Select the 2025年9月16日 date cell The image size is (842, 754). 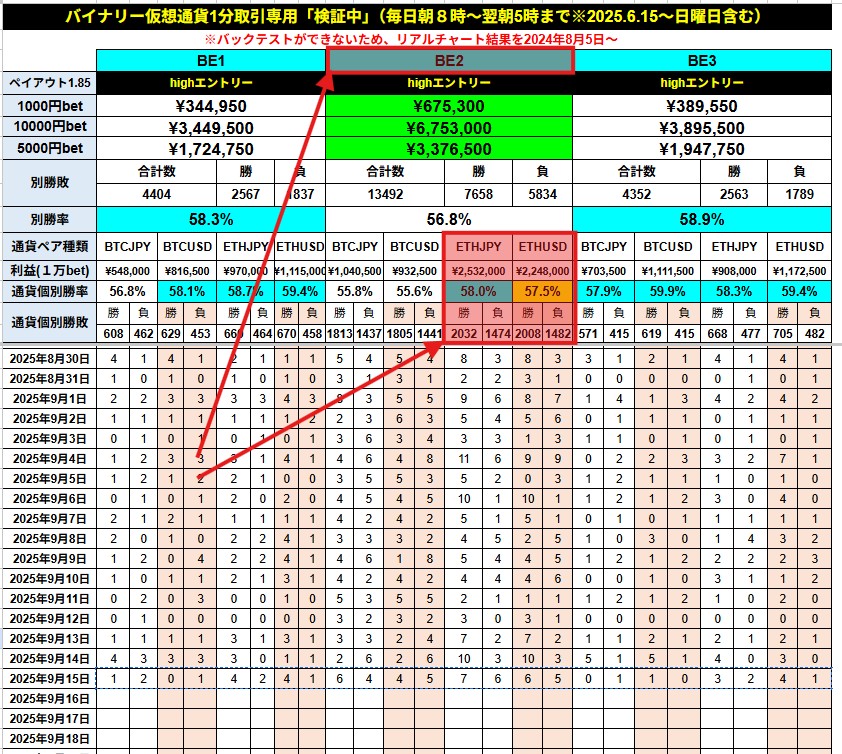point(49,699)
